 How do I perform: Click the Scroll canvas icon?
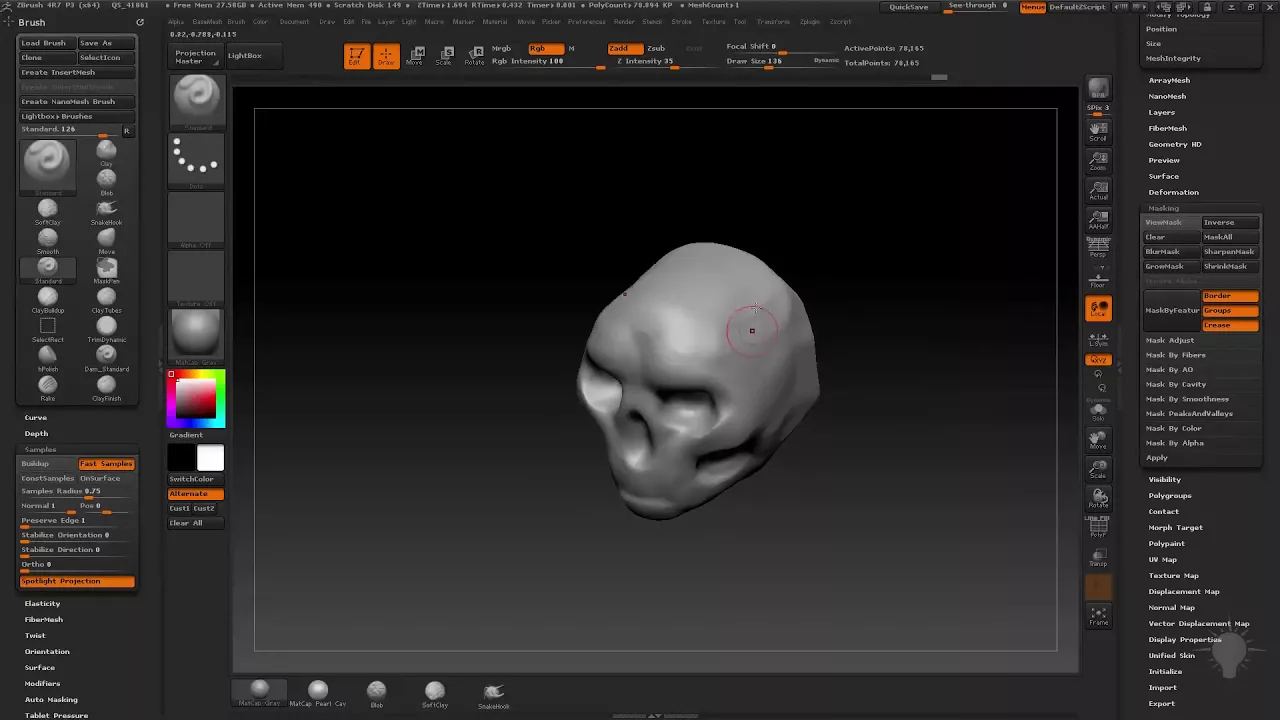coord(1098,132)
